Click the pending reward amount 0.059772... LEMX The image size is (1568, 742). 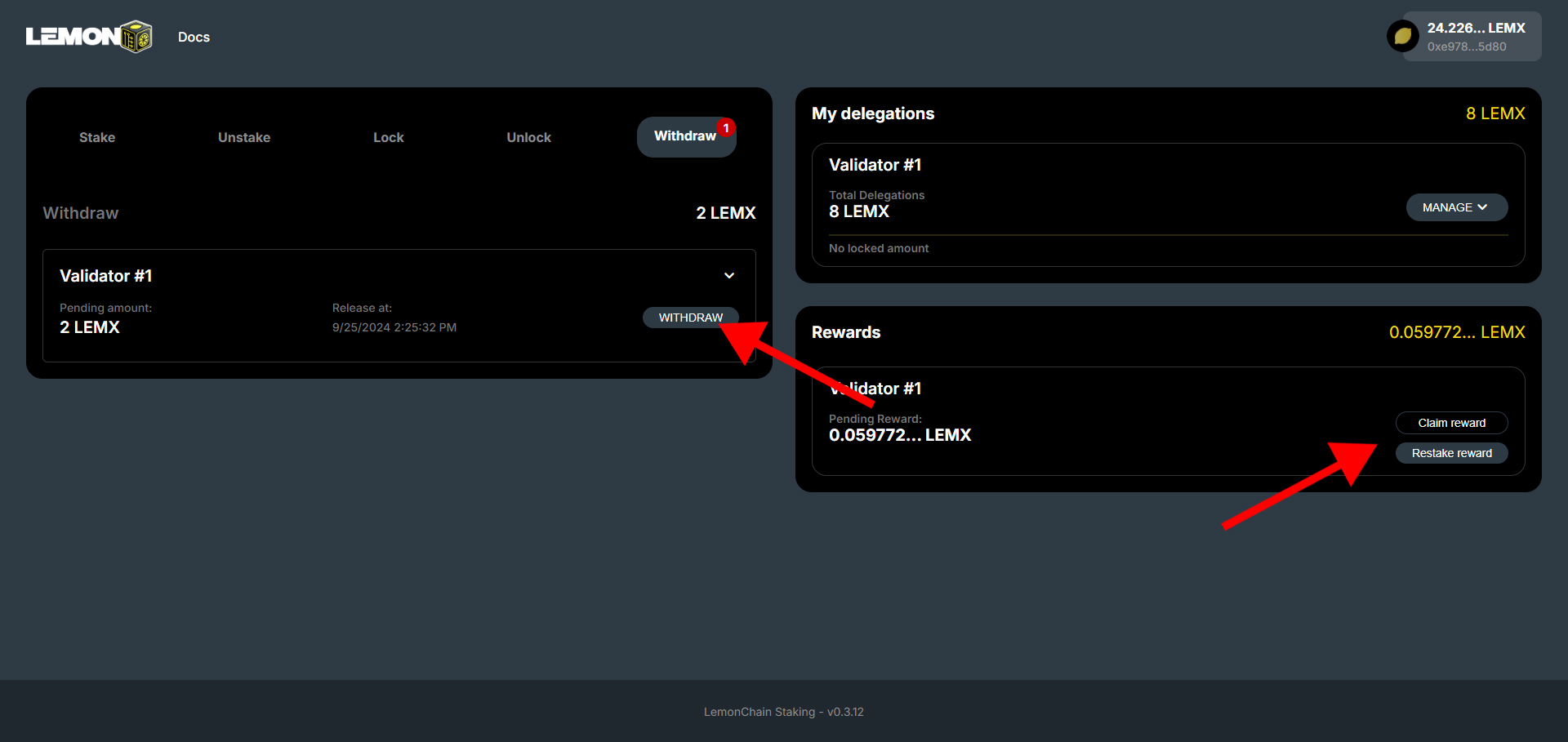[899, 435]
